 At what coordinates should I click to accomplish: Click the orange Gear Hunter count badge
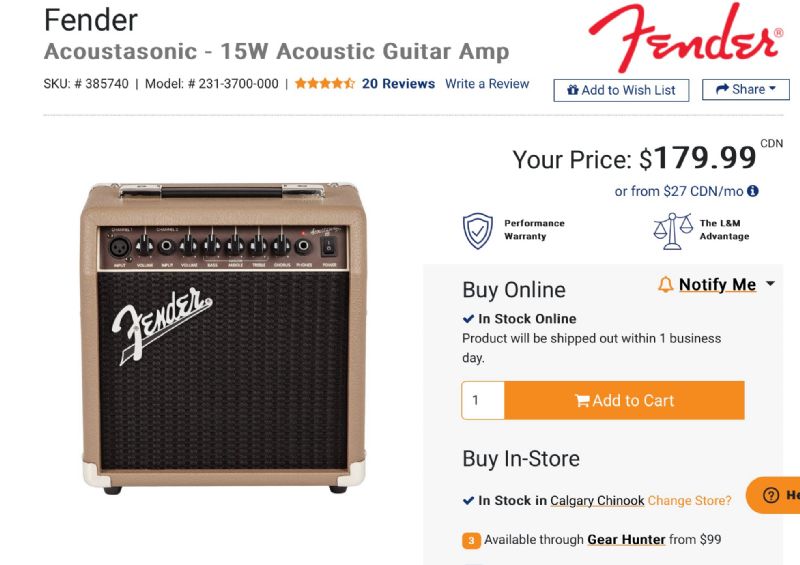[x=471, y=540]
